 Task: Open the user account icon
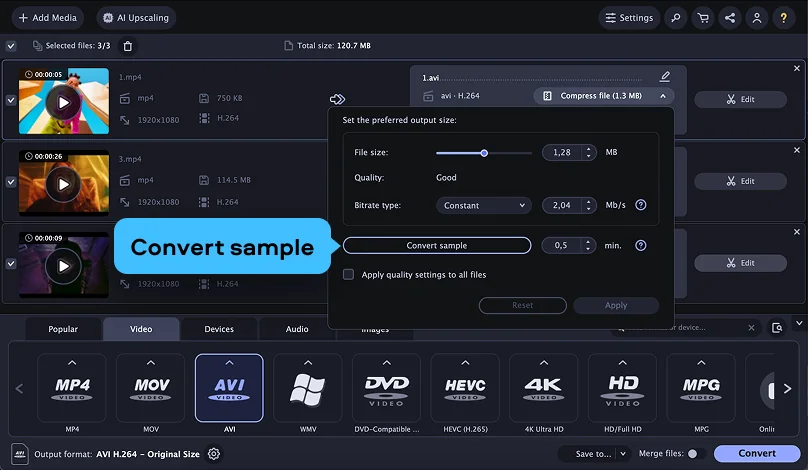758,18
